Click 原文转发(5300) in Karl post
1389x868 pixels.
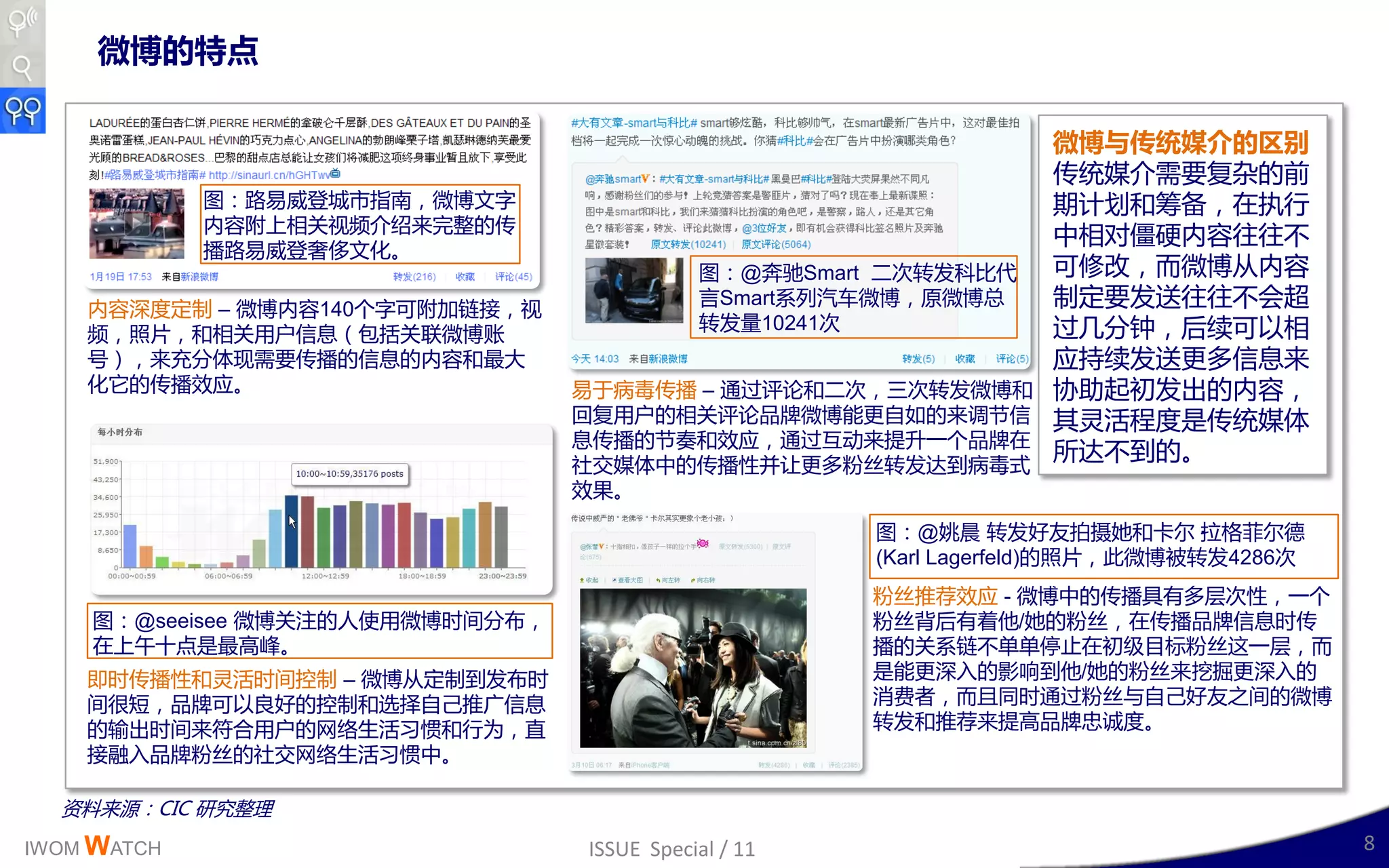pos(741,546)
